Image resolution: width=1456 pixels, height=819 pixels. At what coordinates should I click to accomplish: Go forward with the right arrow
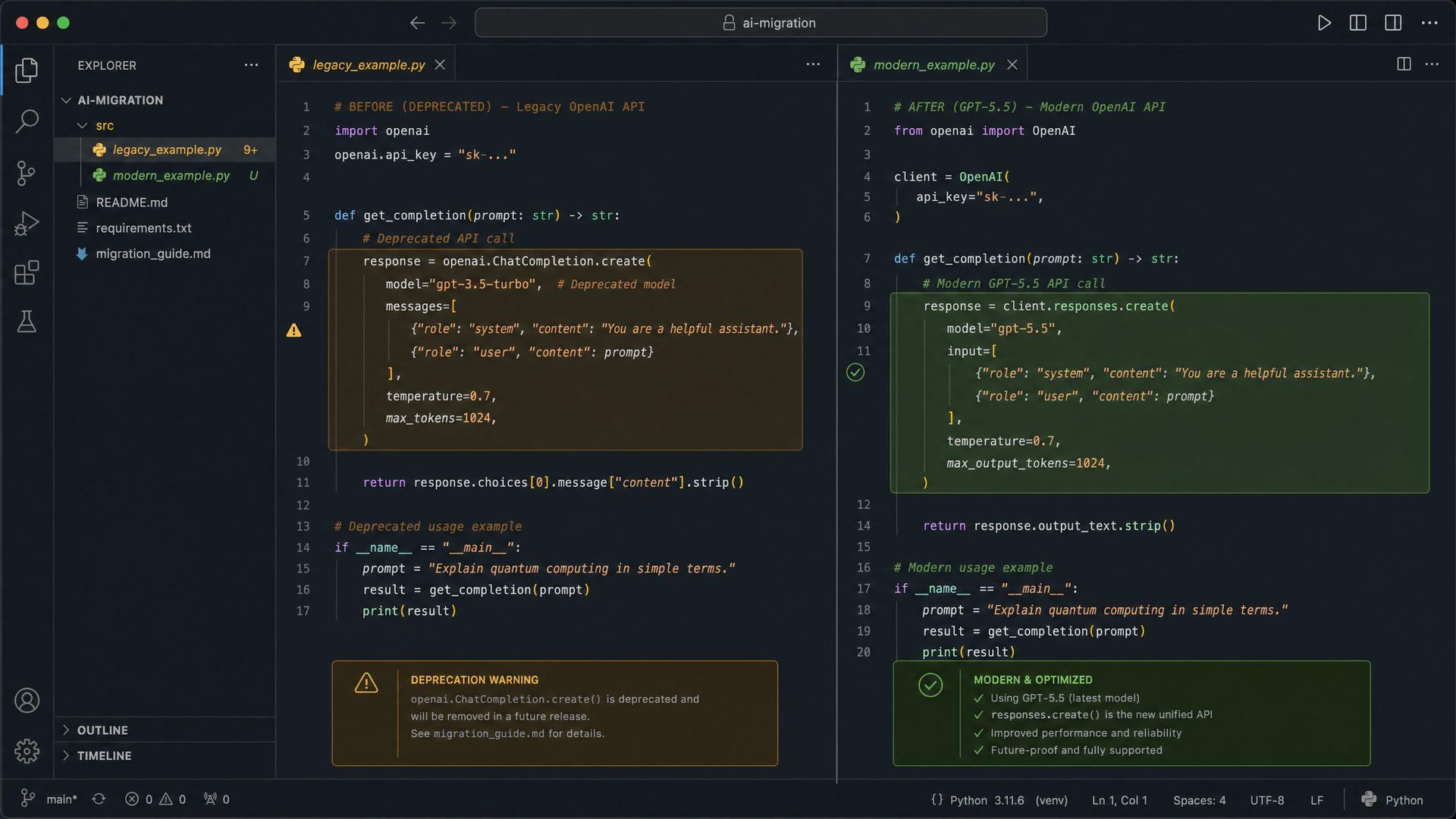pyautogui.click(x=449, y=23)
